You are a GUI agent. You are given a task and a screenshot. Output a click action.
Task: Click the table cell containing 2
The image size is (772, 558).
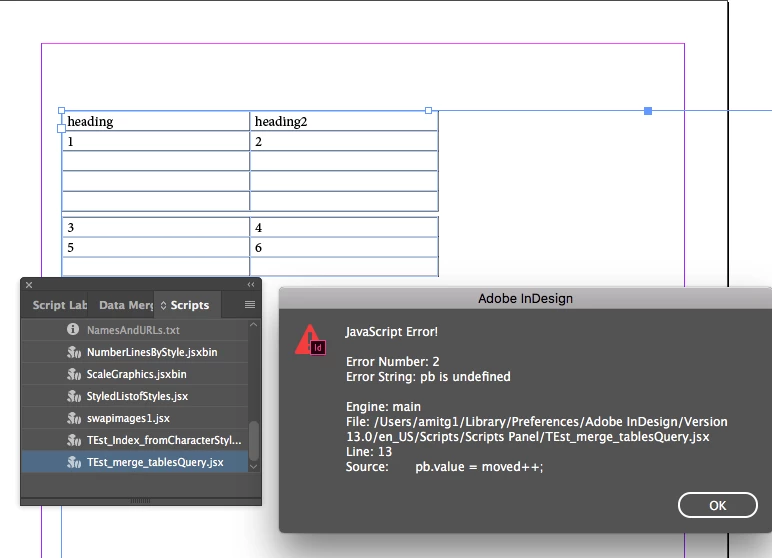click(344, 141)
